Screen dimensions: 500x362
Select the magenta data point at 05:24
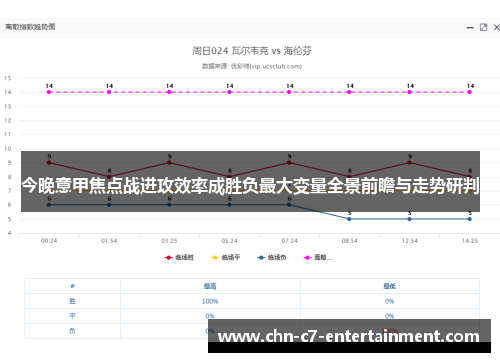[x=229, y=92]
